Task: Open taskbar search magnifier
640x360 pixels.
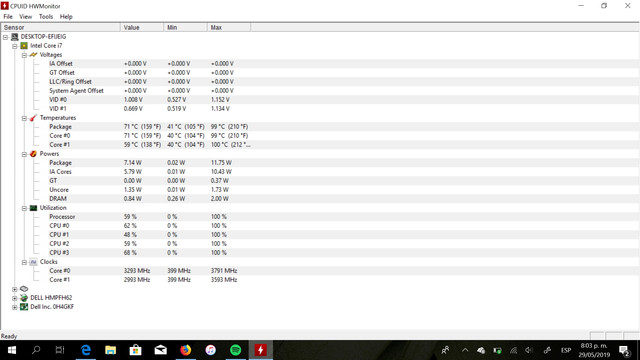Action: point(36,350)
